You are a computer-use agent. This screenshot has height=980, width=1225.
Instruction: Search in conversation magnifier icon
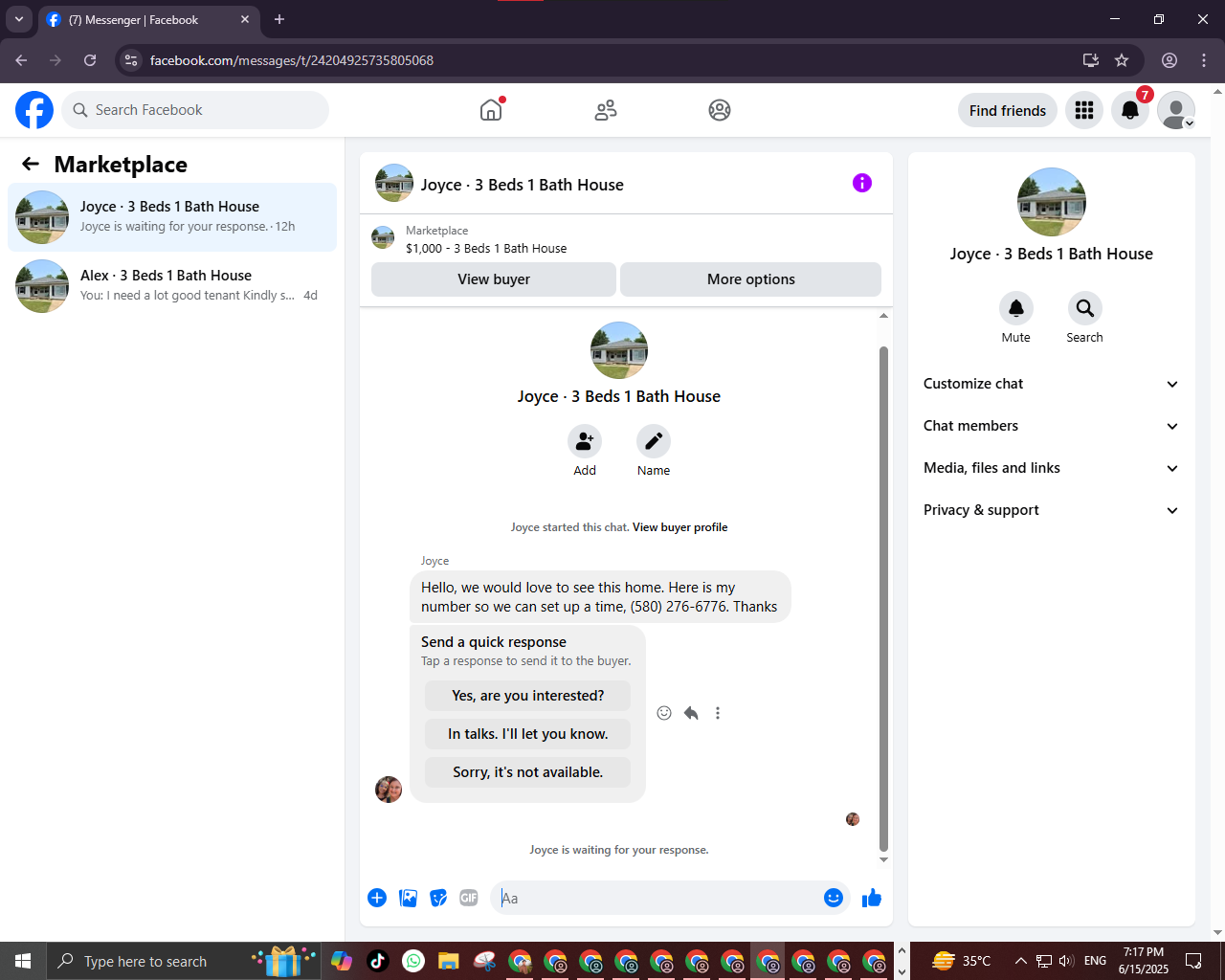click(x=1084, y=308)
